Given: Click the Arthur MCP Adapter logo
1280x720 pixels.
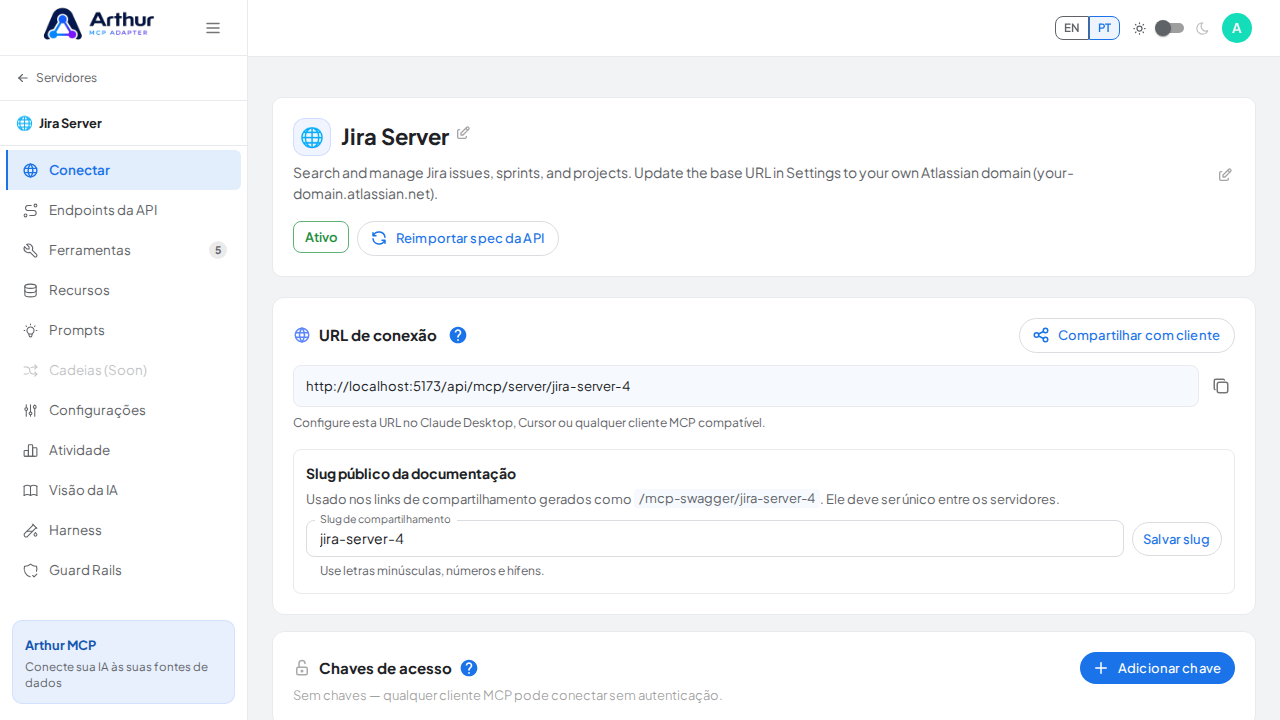Looking at the screenshot, I should [99, 24].
